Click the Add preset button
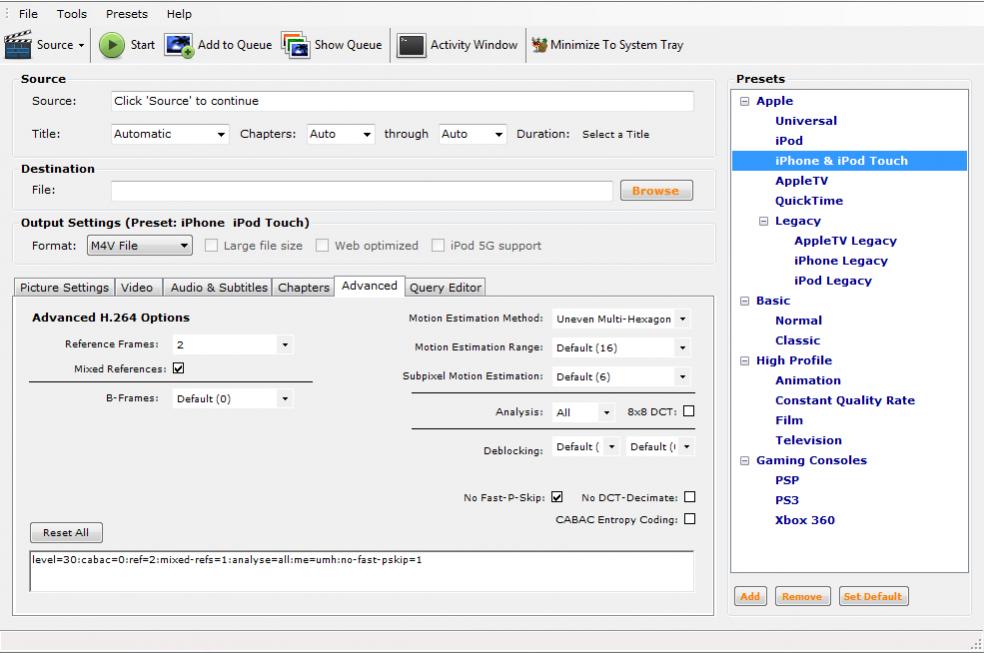 click(x=750, y=597)
